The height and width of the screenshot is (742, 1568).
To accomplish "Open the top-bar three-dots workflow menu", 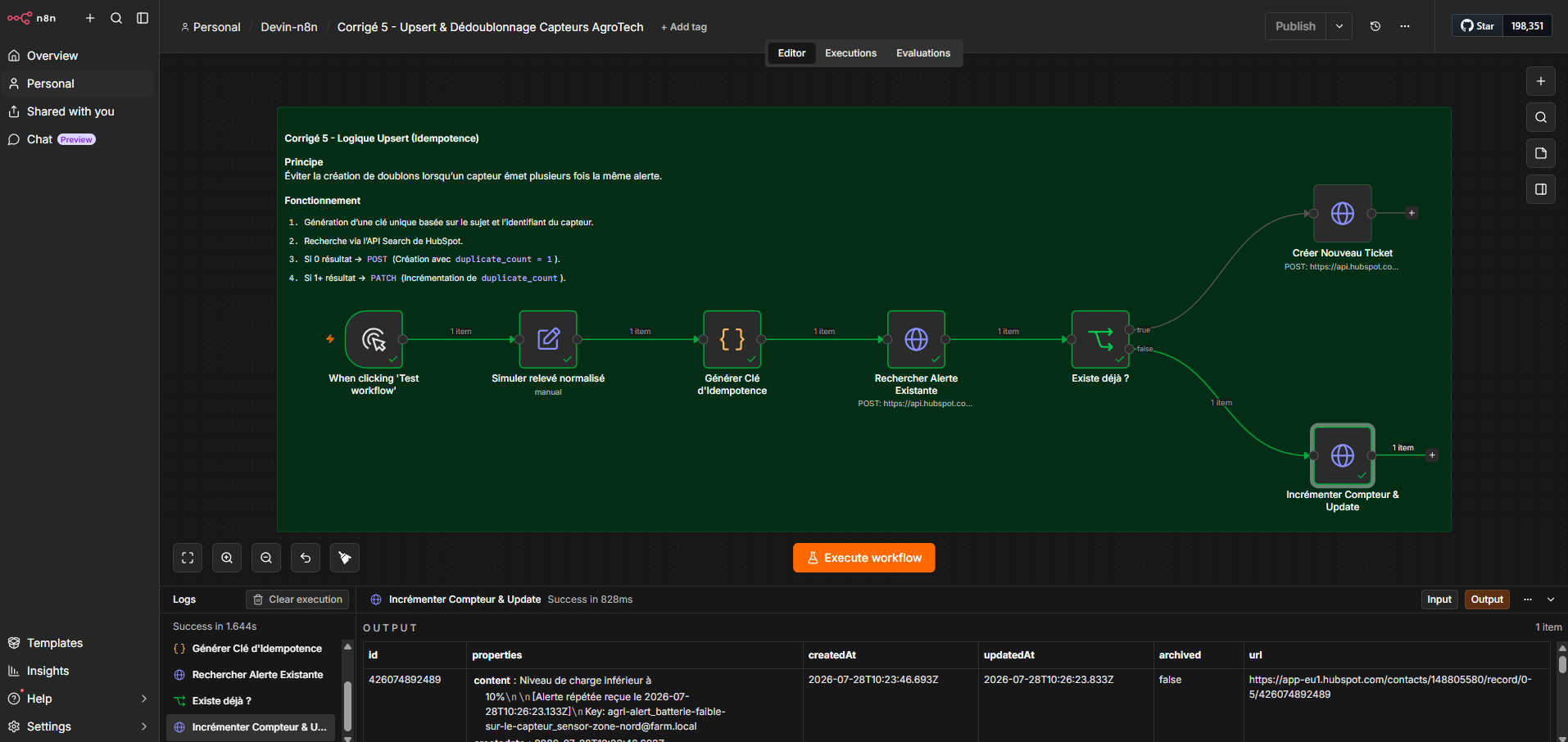I will (x=1405, y=26).
